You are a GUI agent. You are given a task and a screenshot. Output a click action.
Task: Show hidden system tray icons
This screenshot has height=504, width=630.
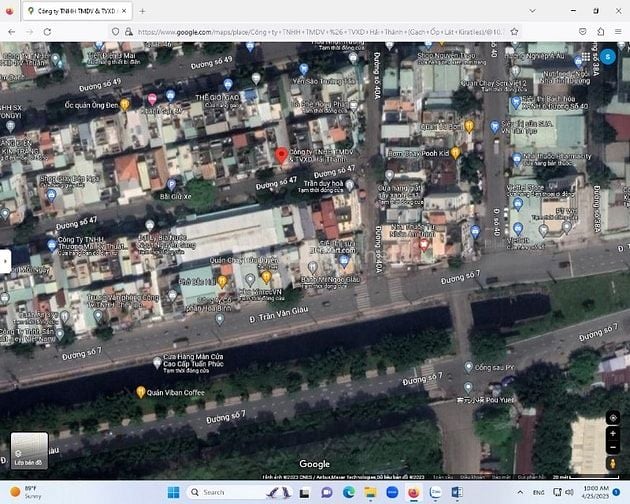(520, 492)
